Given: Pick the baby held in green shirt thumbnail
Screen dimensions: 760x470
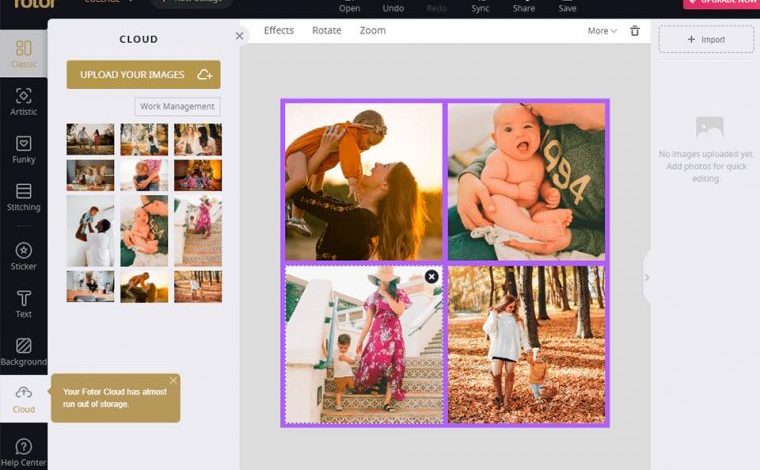Looking at the screenshot, I should tap(144, 231).
